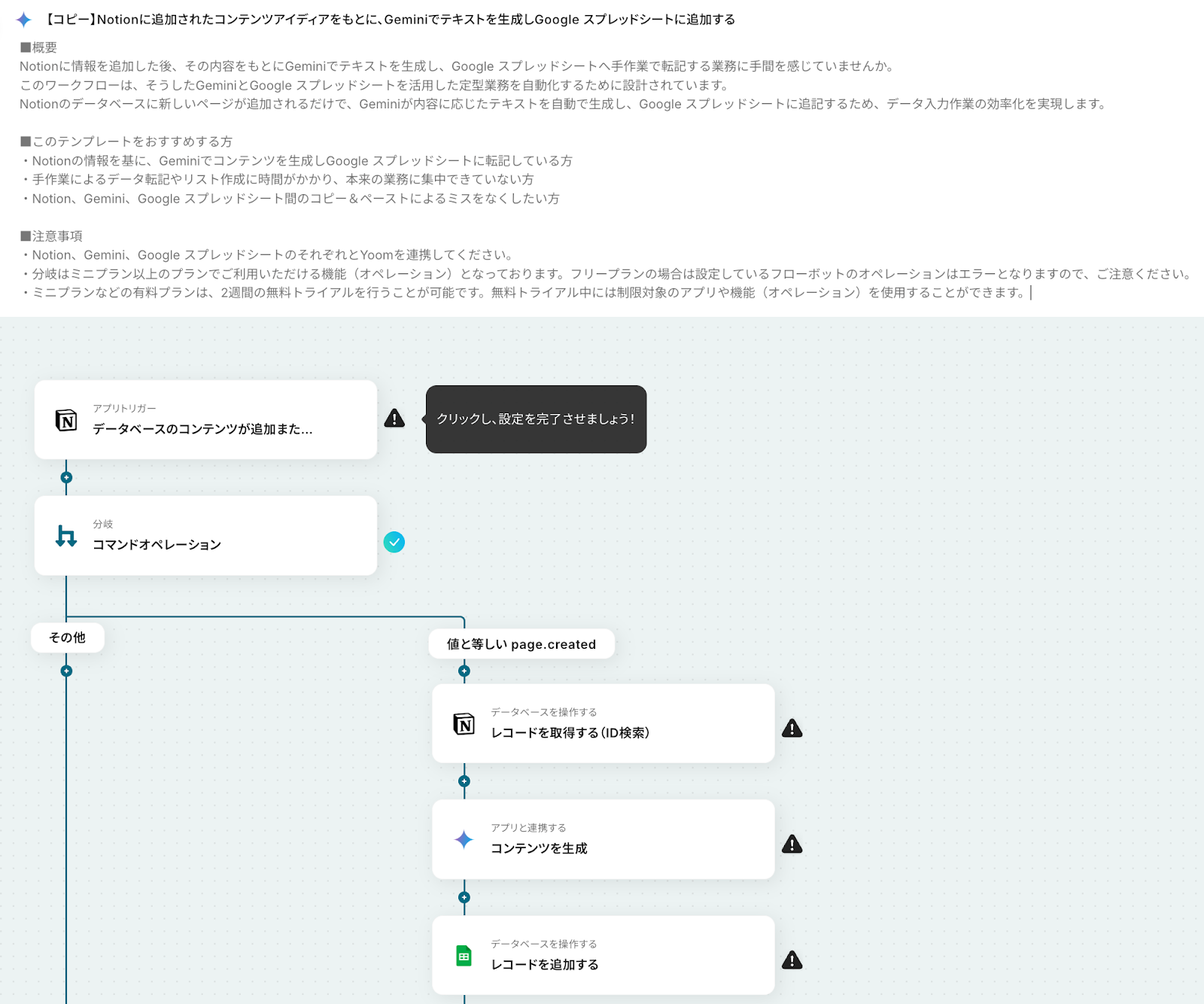
Task: Open the レコードを取得する(ID検索) step card
Action: pos(604,723)
